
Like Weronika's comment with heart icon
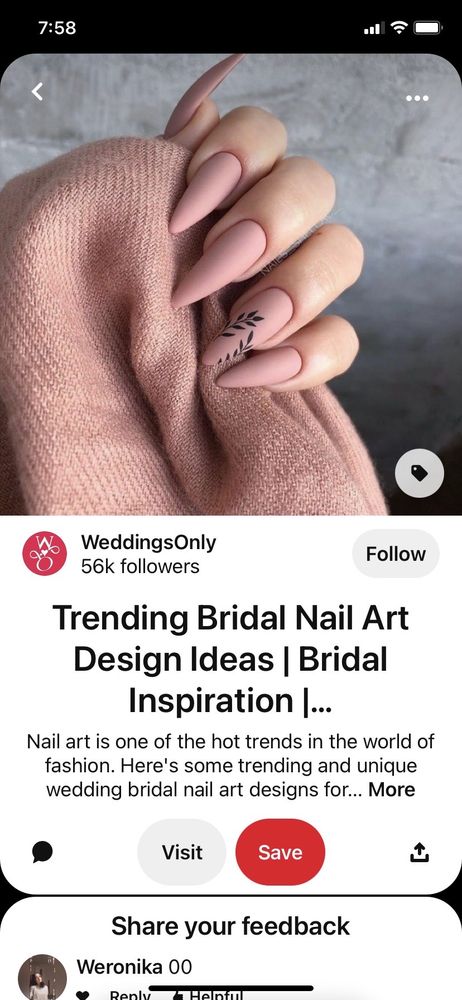coord(82,995)
